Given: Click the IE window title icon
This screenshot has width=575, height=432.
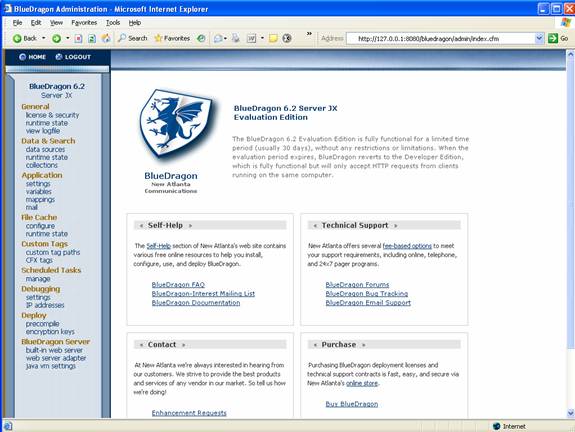Looking at the screenshot, I should [x=7, y=8].
